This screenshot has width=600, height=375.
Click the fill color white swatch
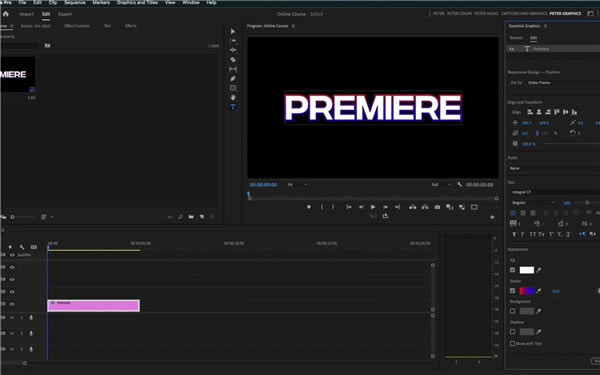pyautogui.click(x=527, y=270)
